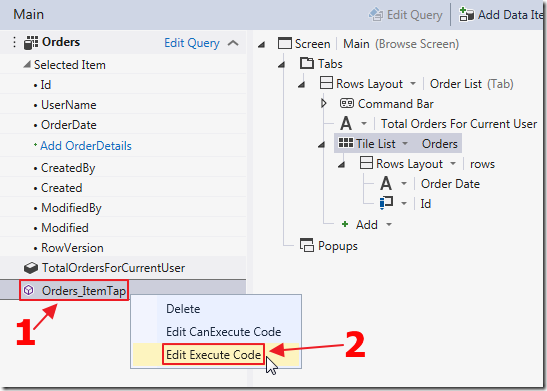Open the Rows Layout rows control dropdown
547x391 pixels.
coord(453,163)
